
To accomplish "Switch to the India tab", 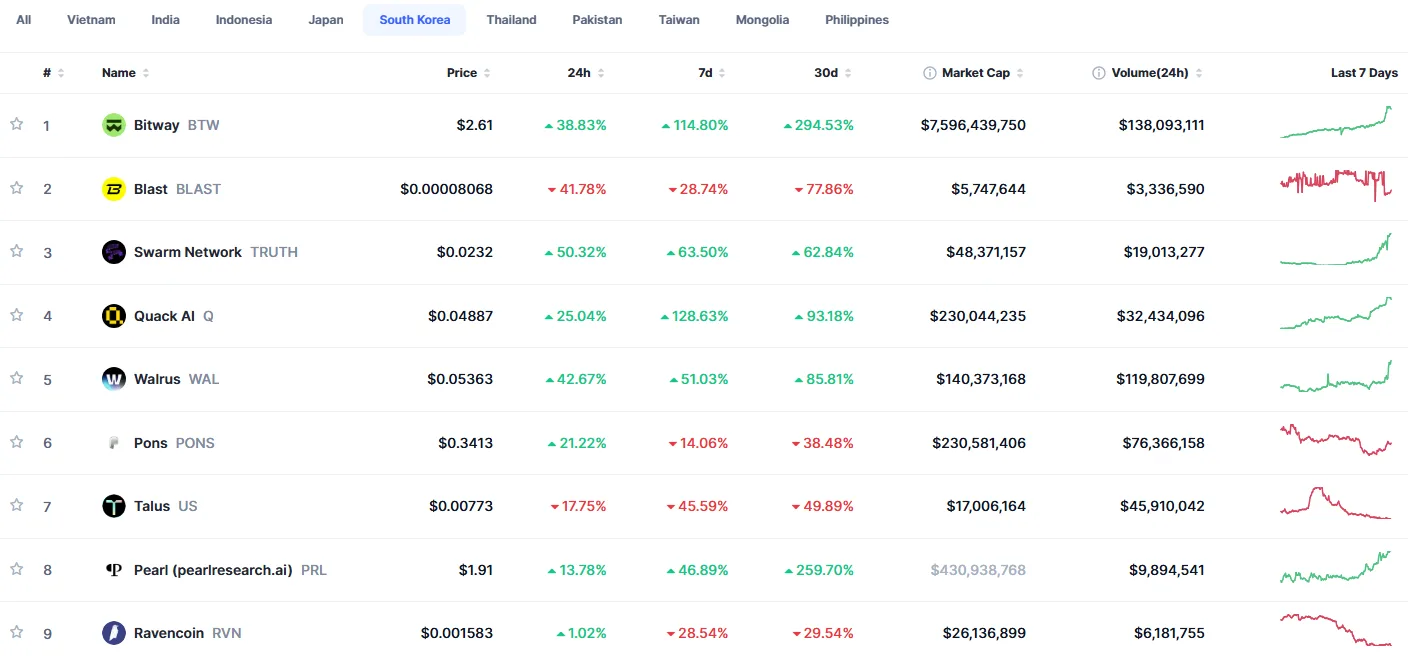I will click(x=166, y=20).
